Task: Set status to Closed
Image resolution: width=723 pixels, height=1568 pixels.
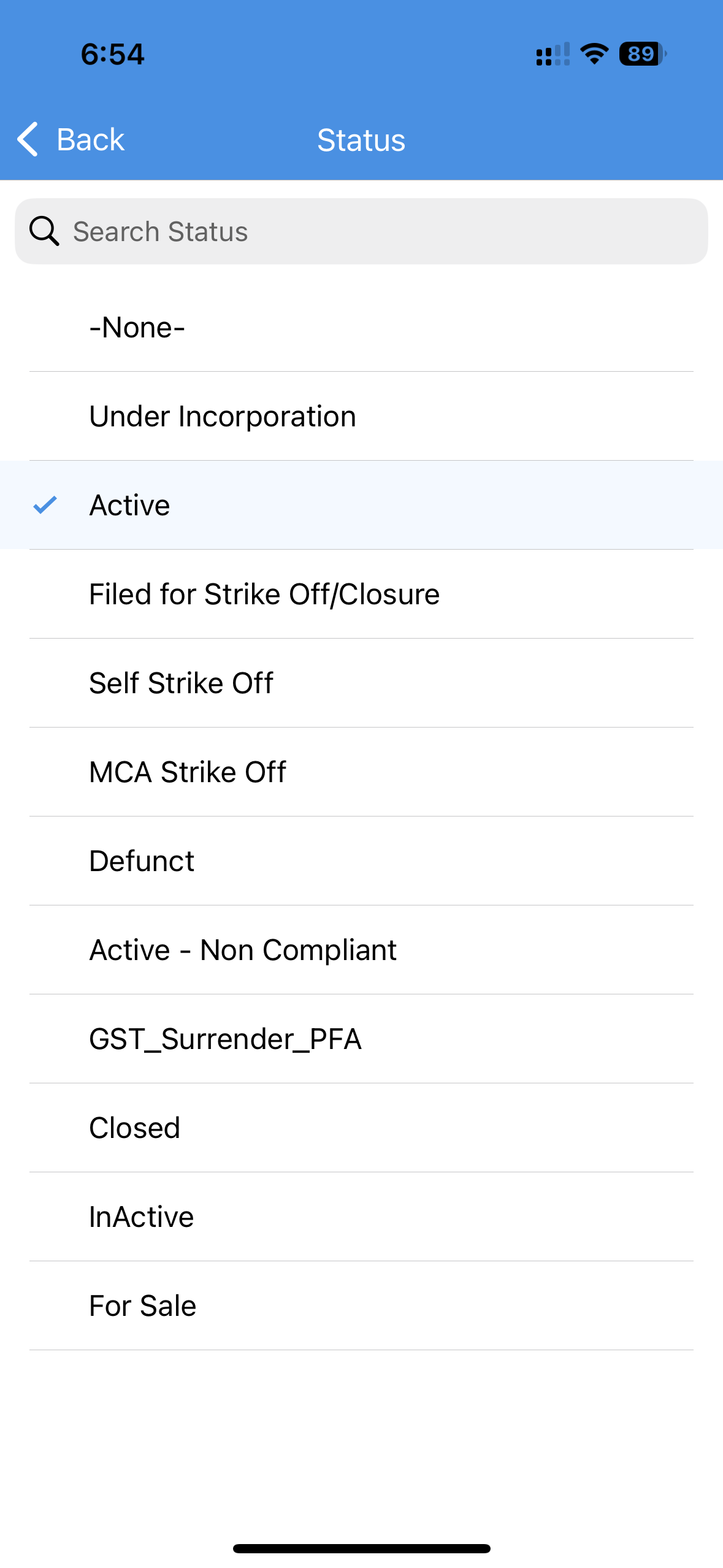Action: point(361,1128)
